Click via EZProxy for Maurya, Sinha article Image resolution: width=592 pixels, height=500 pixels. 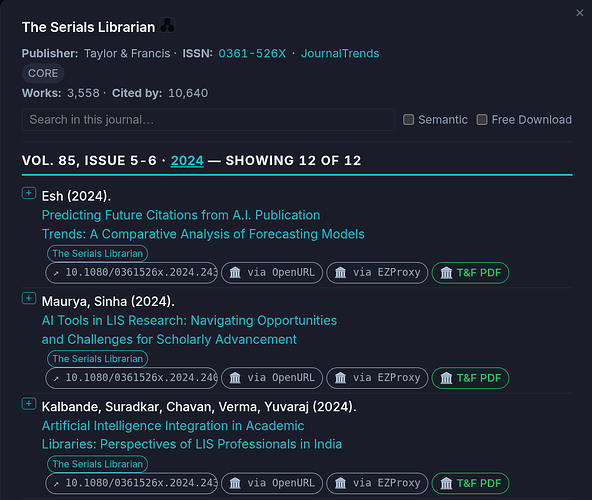pyautogui.click(x=377, y=378)
